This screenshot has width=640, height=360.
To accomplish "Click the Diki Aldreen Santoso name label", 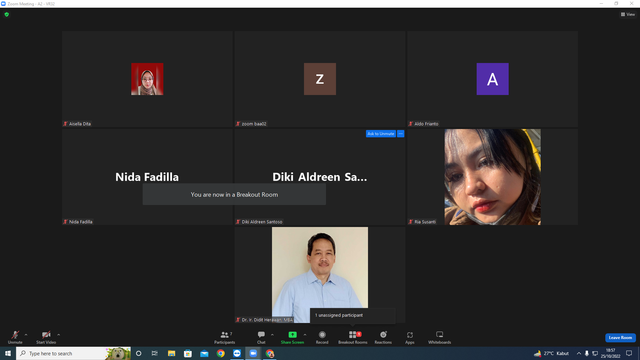I will (262, 222).
